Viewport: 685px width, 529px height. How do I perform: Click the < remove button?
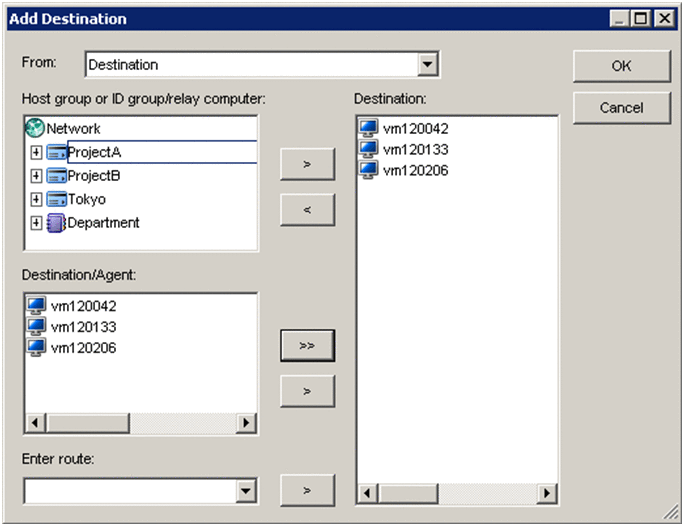(307, 210)
